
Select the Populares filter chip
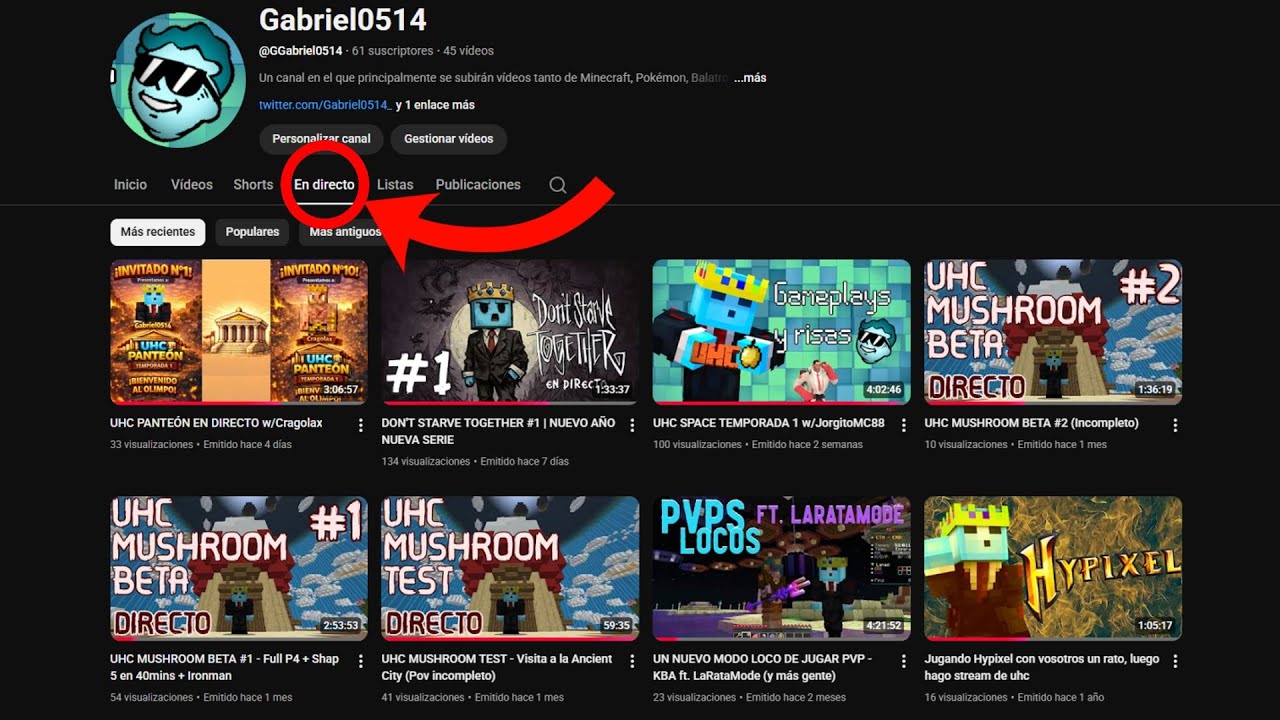click(252, 232)
